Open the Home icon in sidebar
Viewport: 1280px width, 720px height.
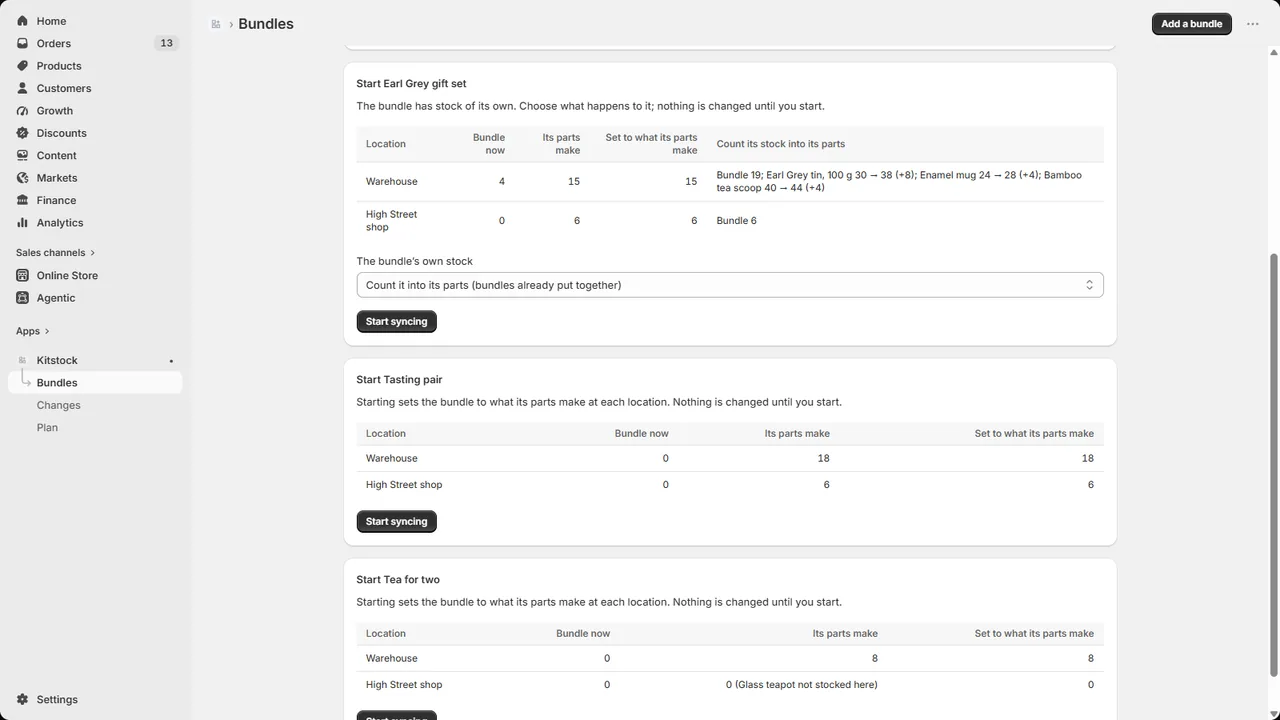click(22, 21)
